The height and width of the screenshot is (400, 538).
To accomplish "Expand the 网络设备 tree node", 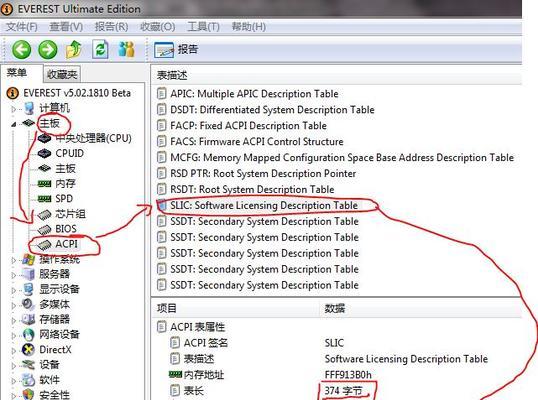I will pyautogui.click(x=13, y=336).
